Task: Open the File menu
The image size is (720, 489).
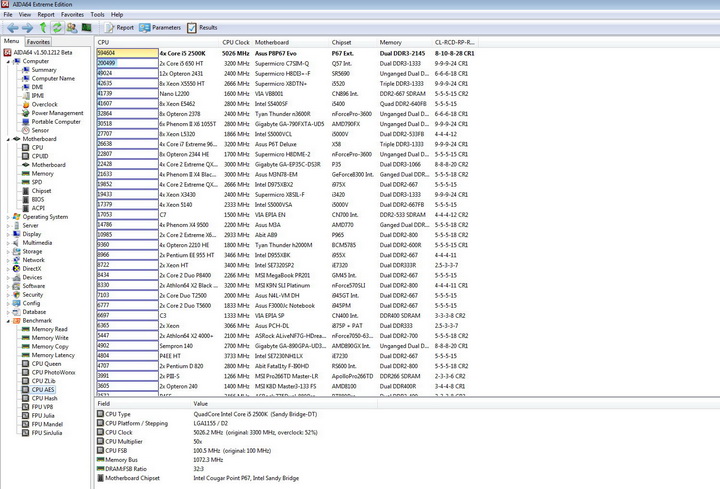Action: click(x=8, y=14)
